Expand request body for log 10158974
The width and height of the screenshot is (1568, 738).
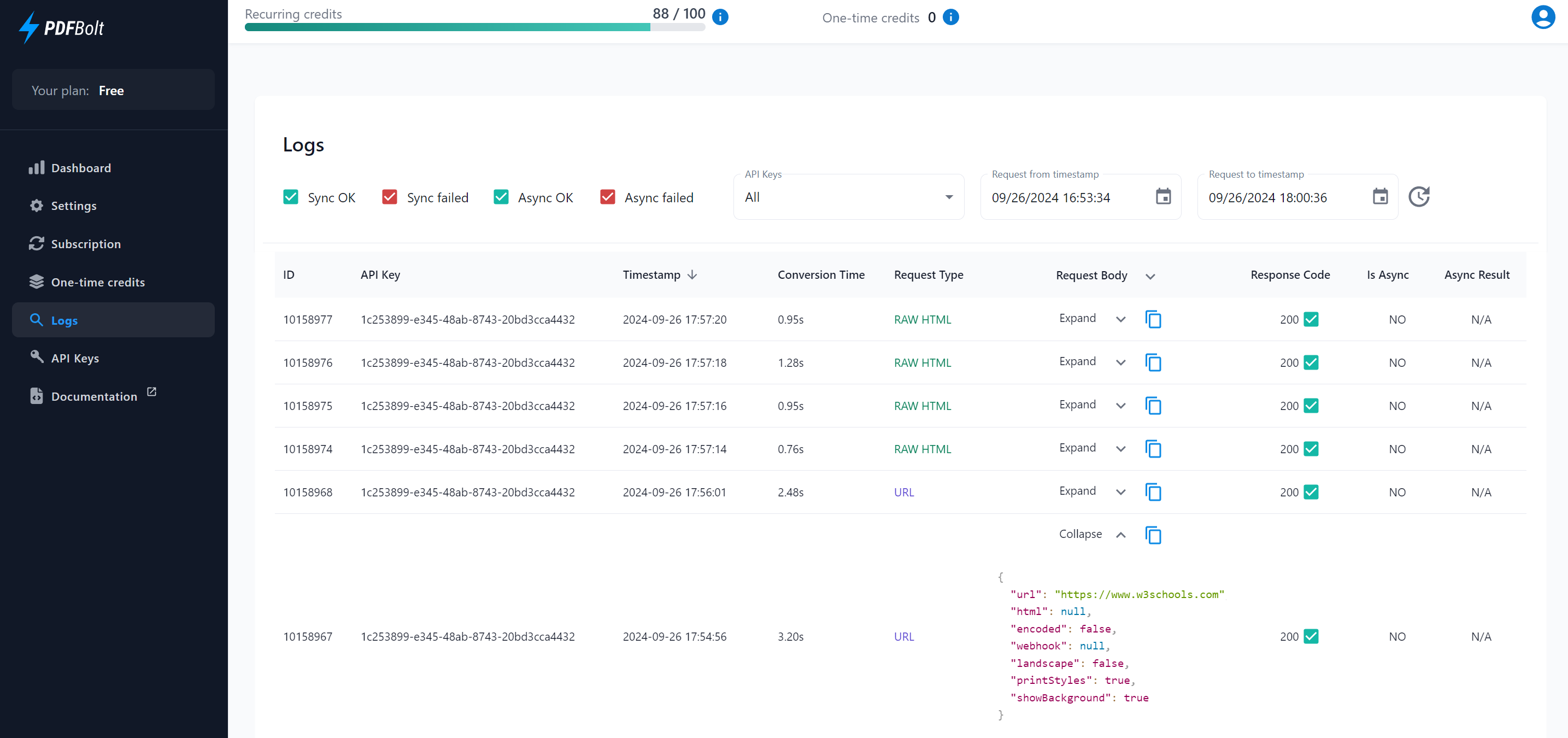click(x=1093, y=448)
